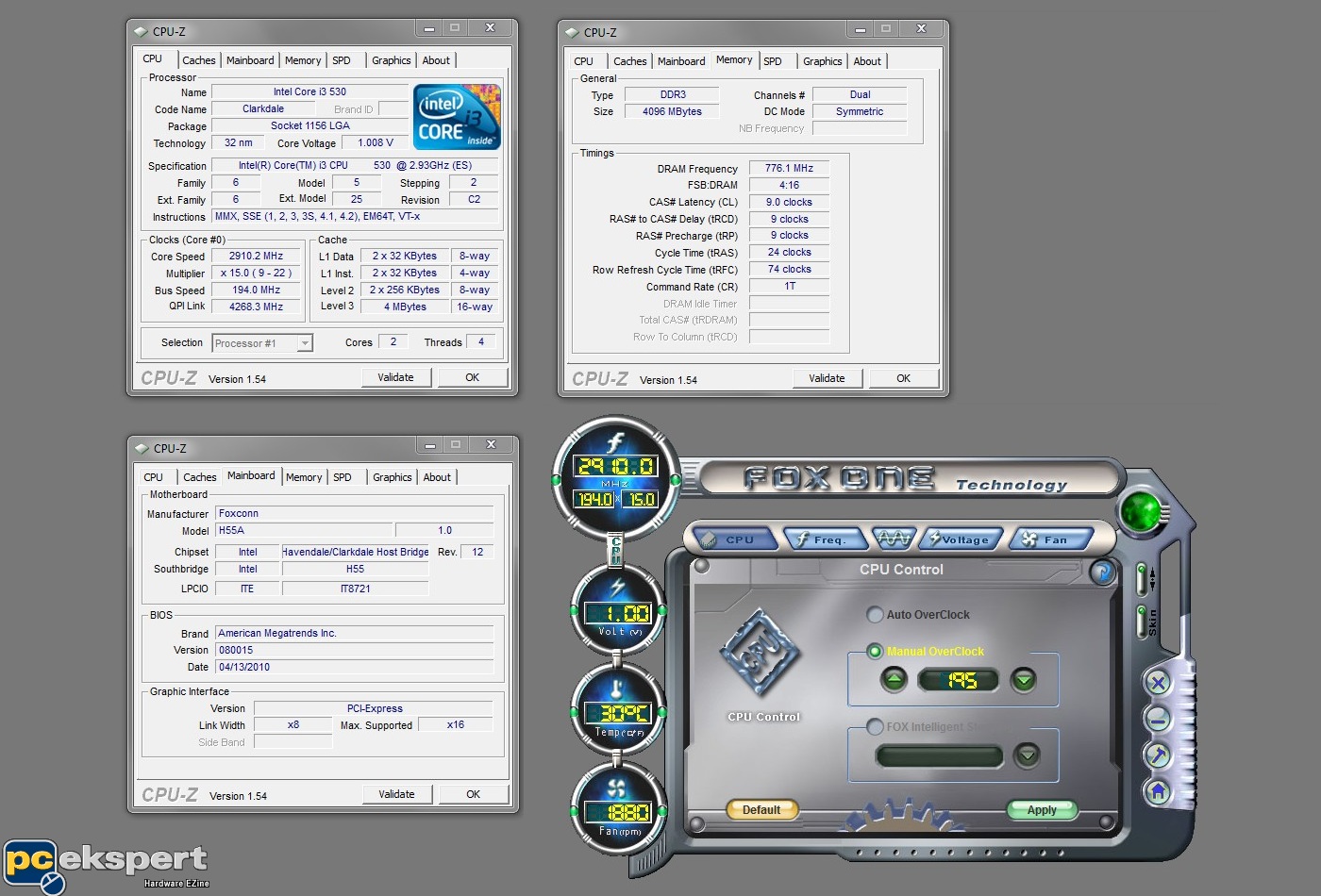Click the DRAM Frequency value 776.1 MHz

point(789,168)
